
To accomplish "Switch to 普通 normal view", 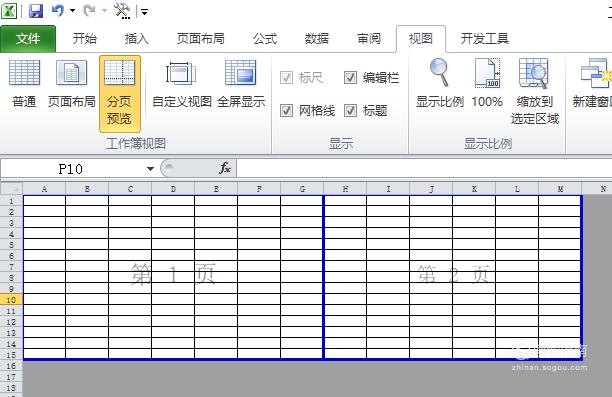I will [24, 84].
